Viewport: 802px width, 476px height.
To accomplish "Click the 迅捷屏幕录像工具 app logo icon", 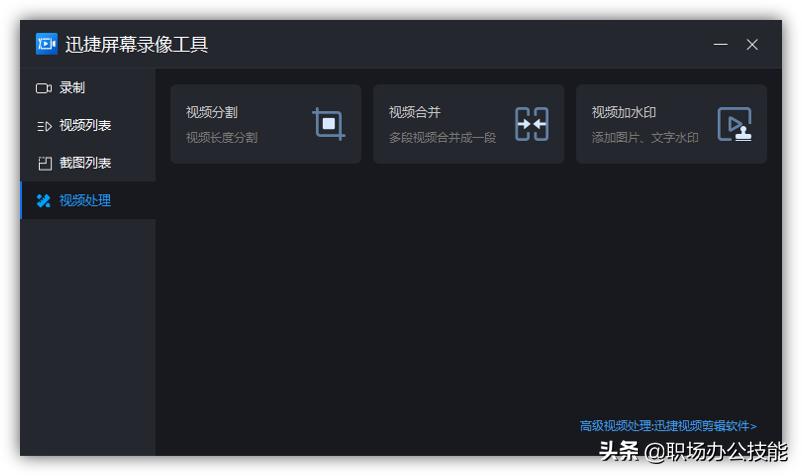I will [x=47, y=44].
